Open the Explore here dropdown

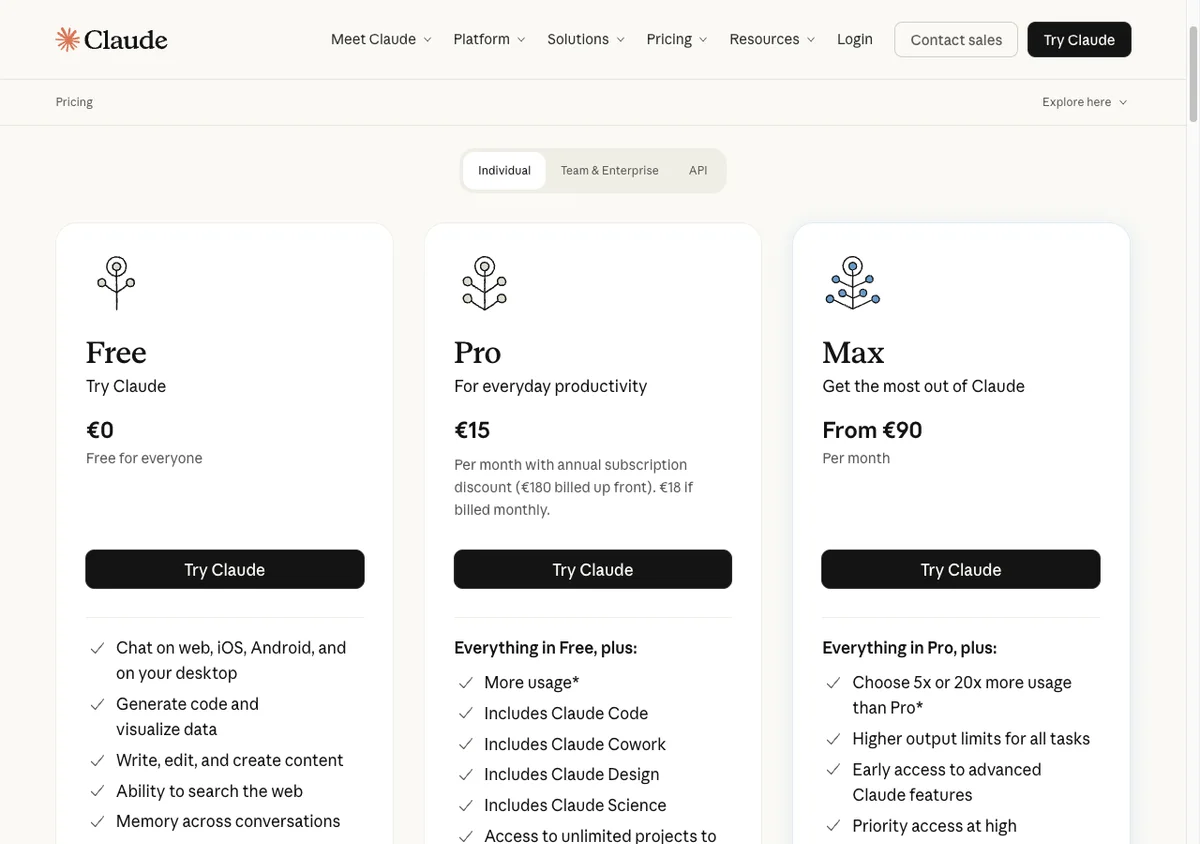point(1084,102)
